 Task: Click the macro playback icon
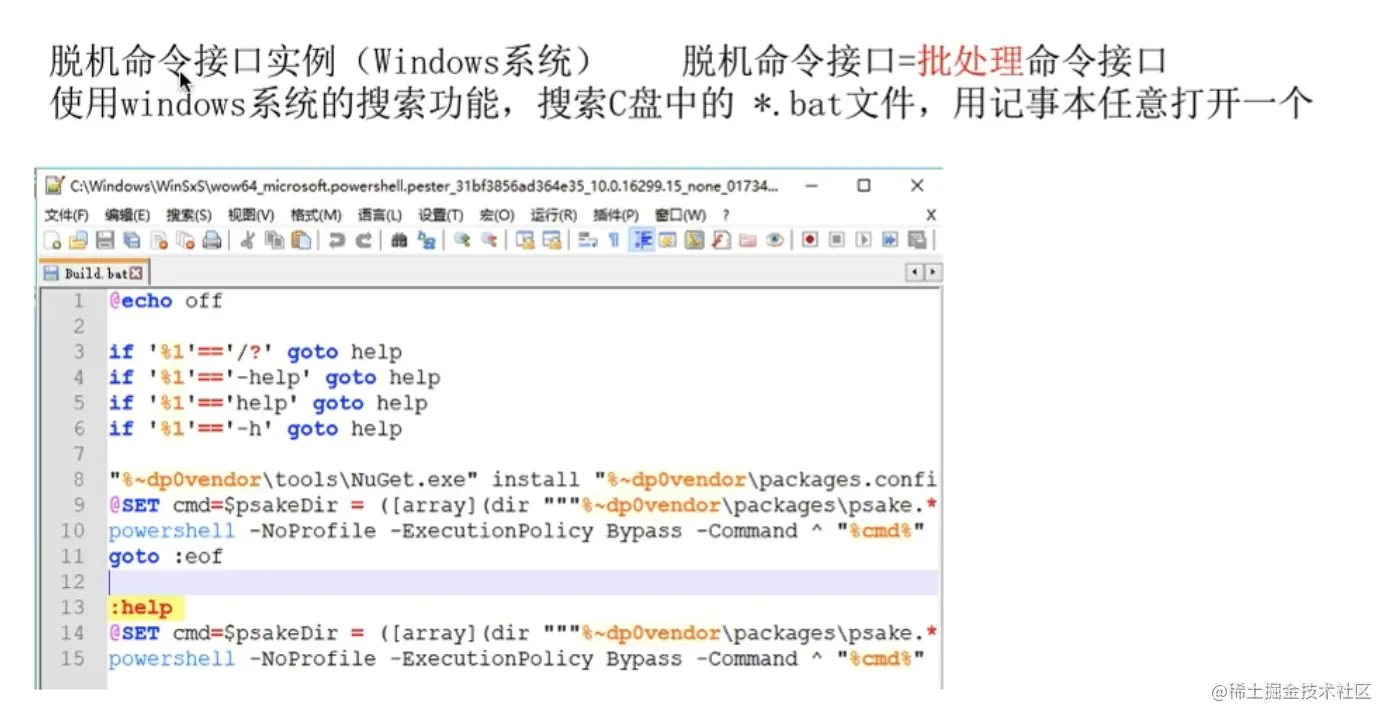click(863, 240)
